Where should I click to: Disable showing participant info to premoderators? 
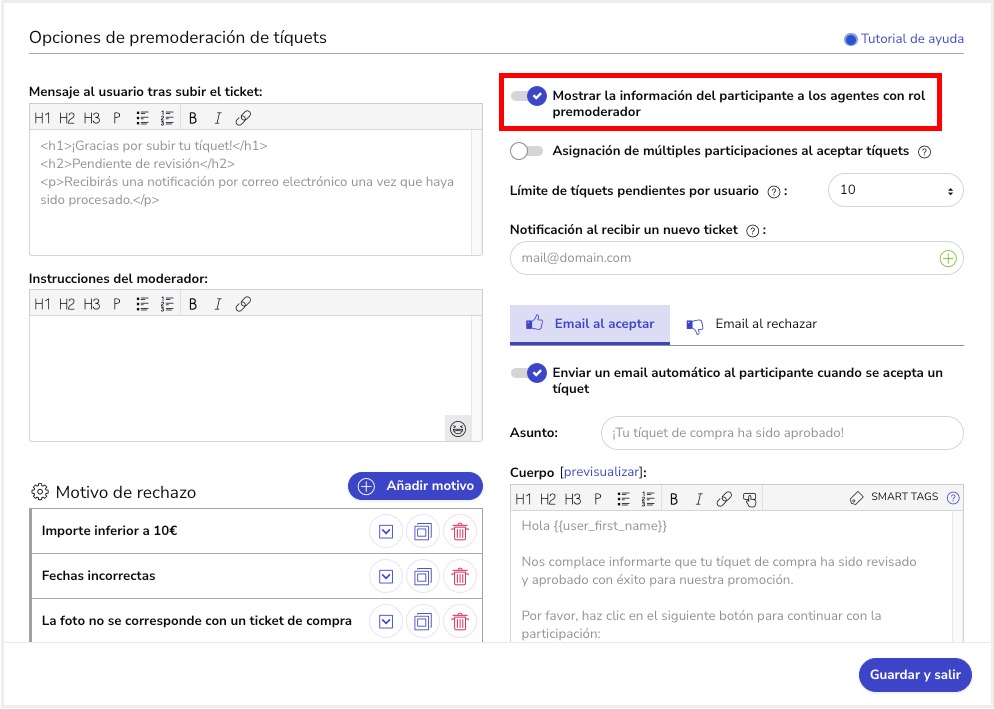coord(528,96)
